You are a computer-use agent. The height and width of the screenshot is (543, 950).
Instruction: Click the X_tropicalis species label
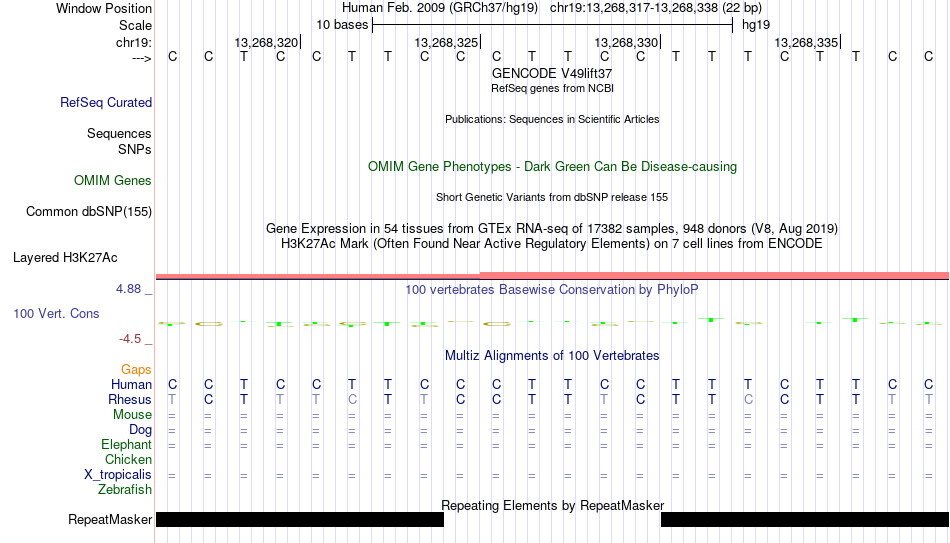(118, 475)
